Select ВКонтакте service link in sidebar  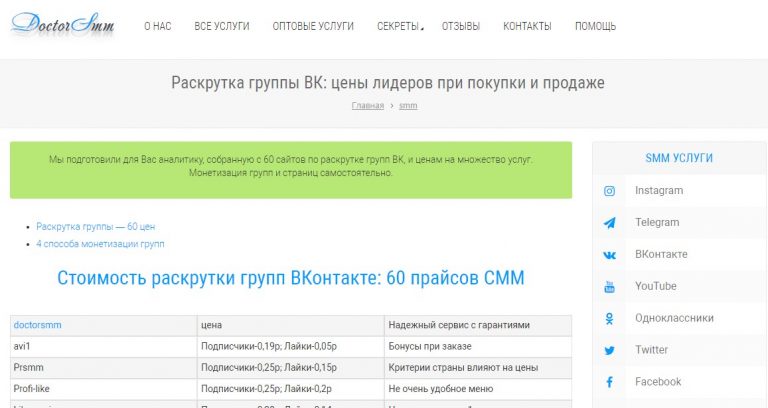(661, 254)
